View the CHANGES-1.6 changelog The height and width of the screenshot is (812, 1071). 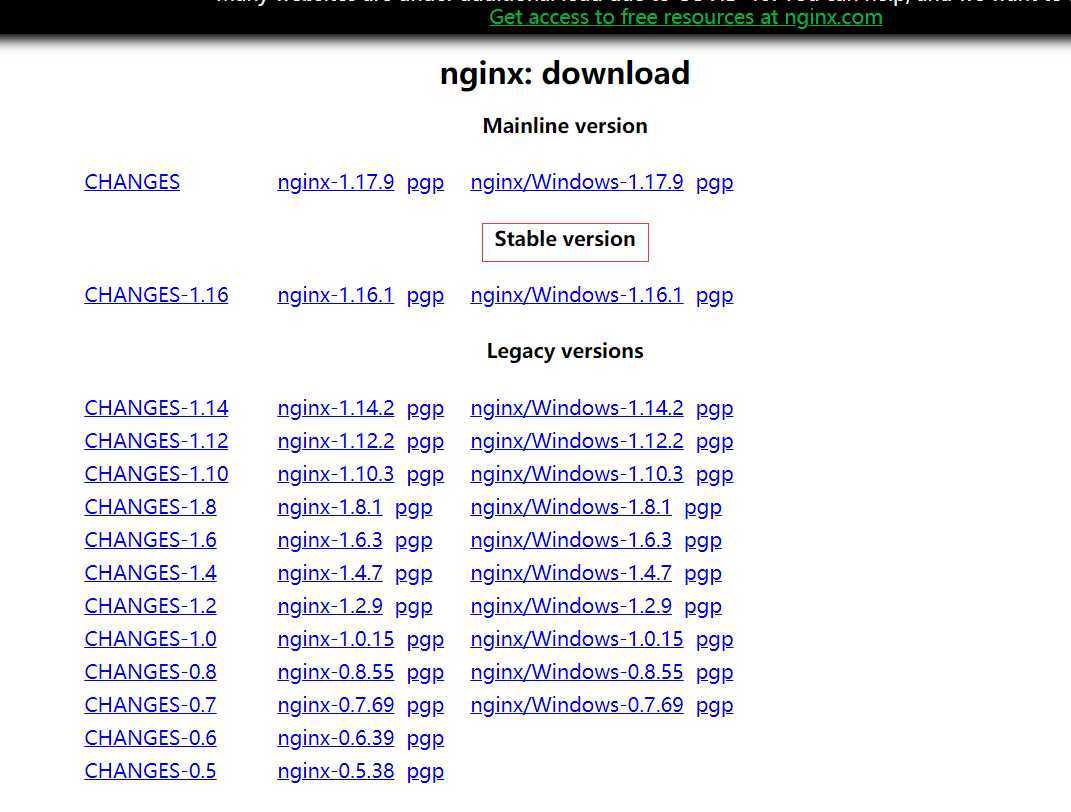pos(150,540)
